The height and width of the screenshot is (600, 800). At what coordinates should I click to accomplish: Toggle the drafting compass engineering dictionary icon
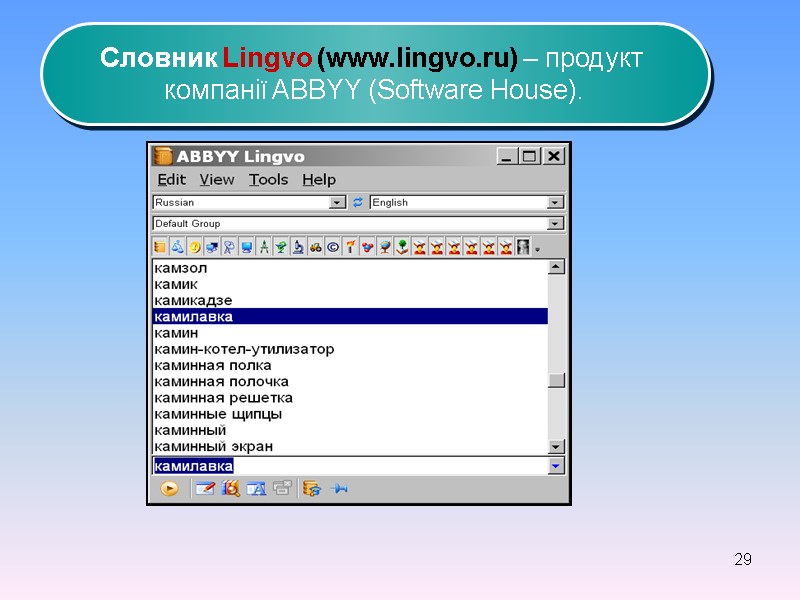[x=264, y=247]
